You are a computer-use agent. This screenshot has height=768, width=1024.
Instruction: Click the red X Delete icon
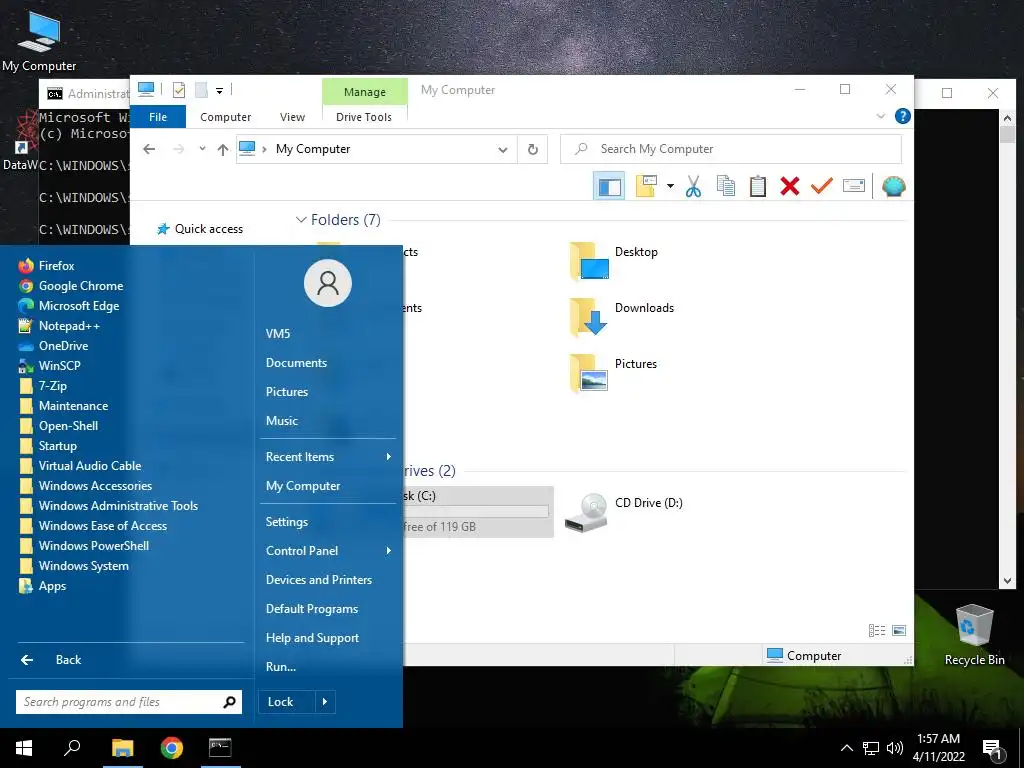click(790, 186)
